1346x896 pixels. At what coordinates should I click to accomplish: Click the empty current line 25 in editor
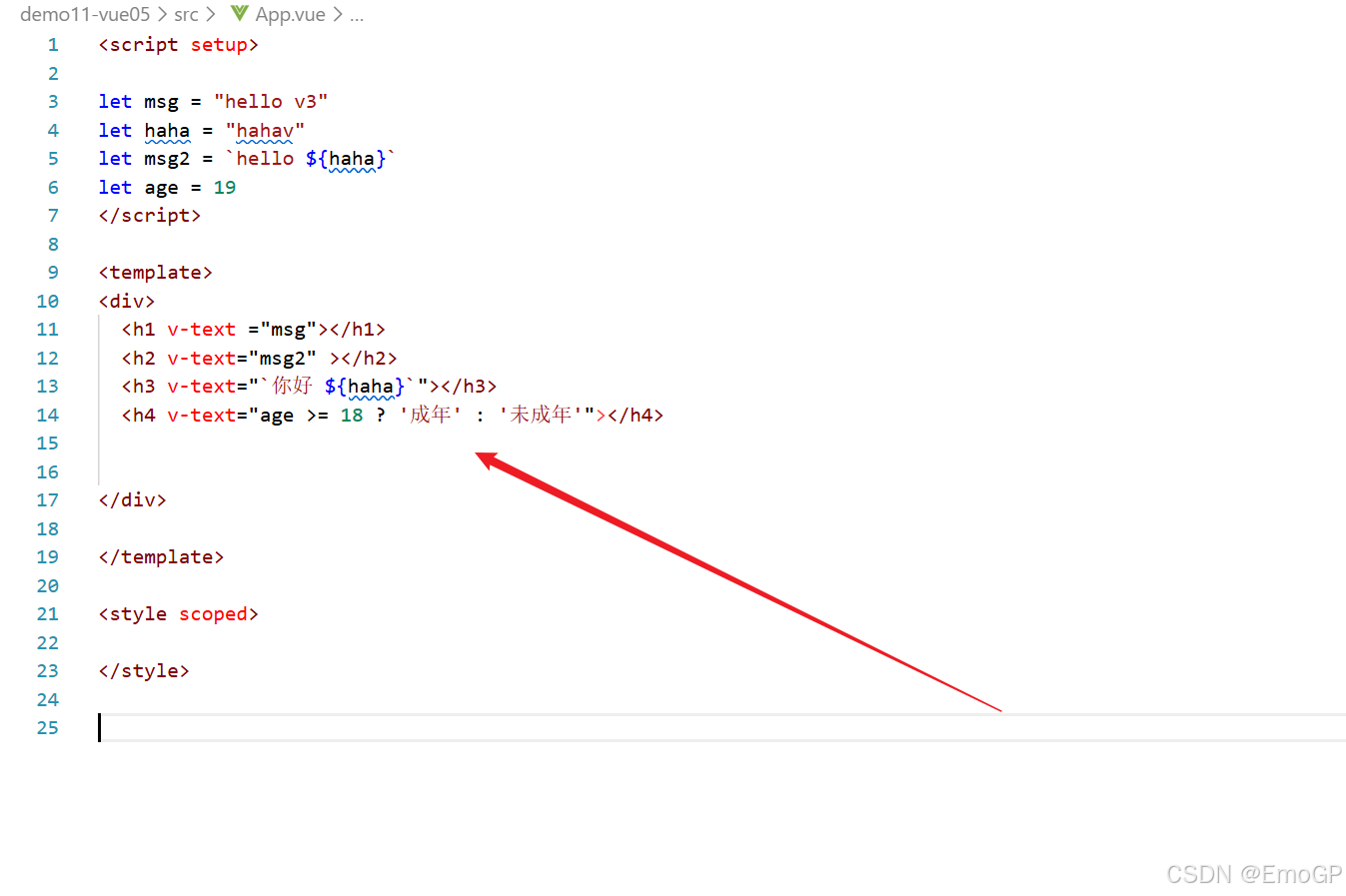721,728
